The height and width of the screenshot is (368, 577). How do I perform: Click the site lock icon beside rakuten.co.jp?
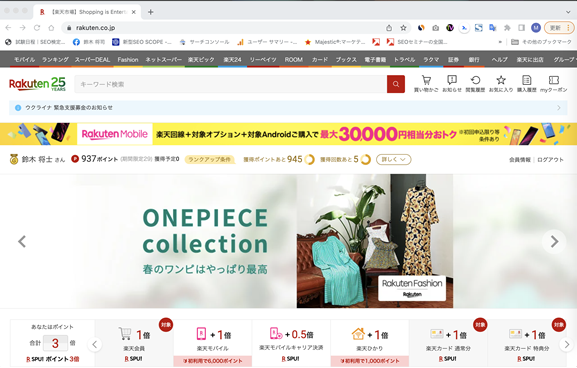click(69, 28)
